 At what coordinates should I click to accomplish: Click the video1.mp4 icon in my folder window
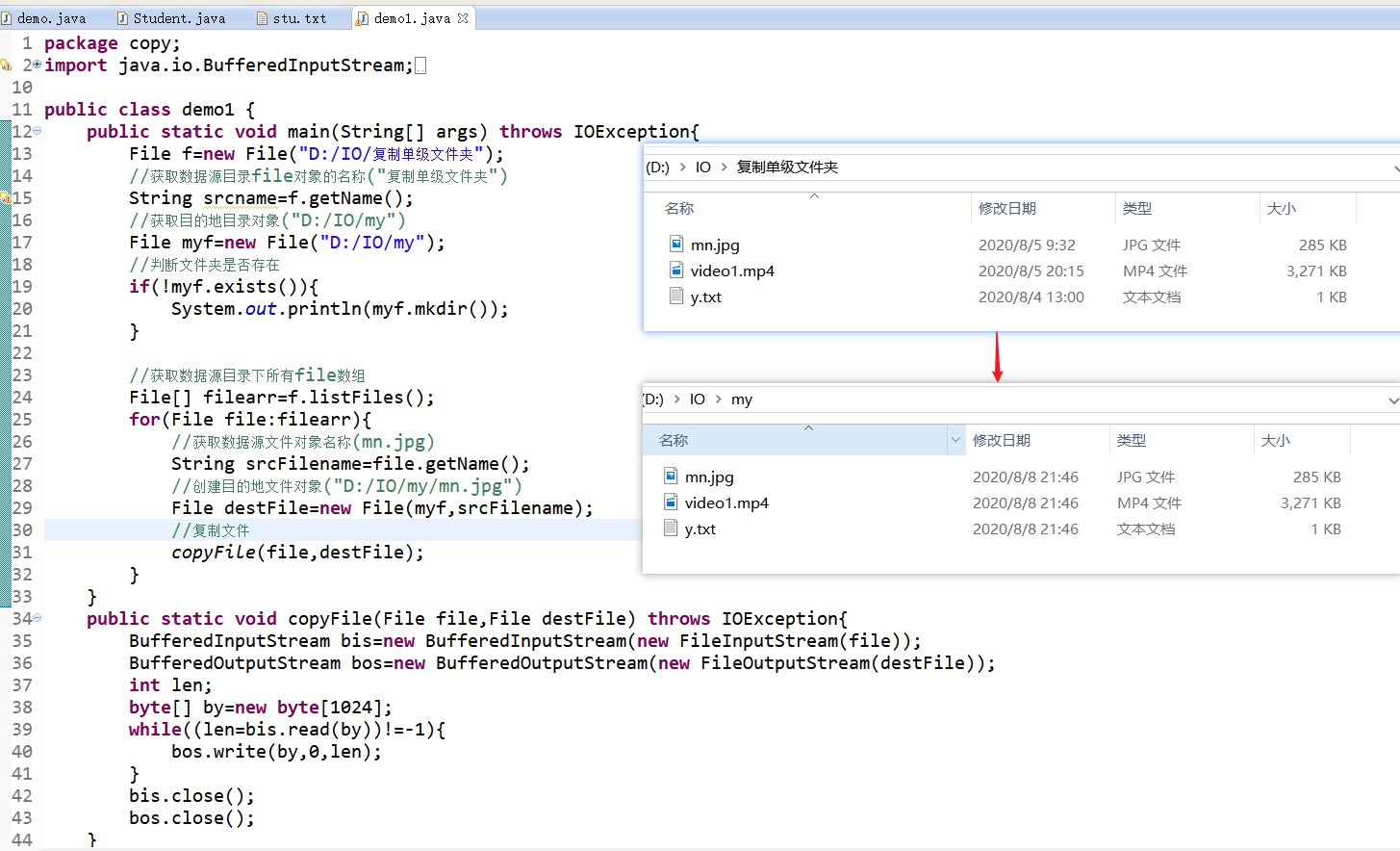click(x=671, y=503)
